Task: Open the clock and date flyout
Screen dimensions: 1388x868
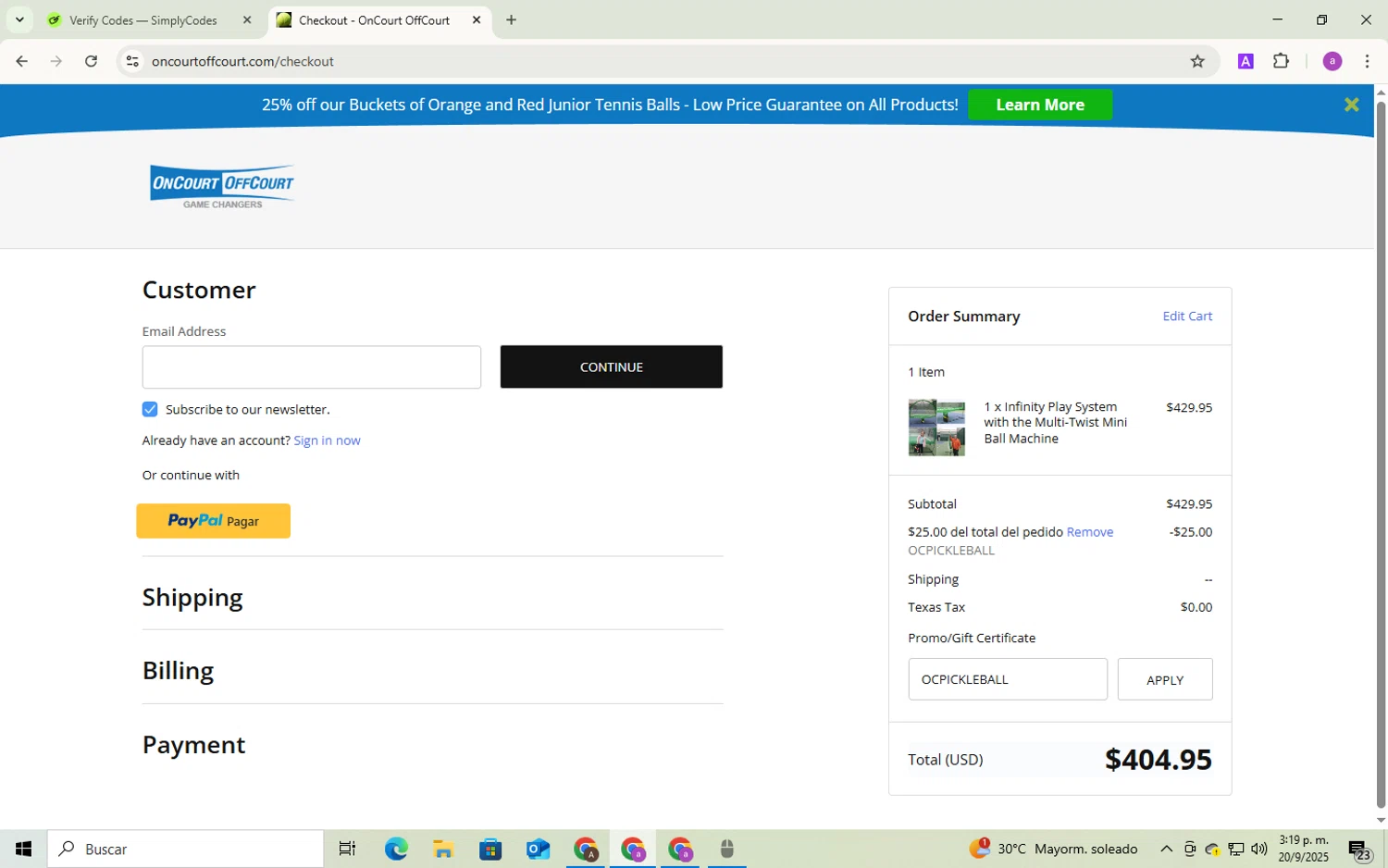Action: click(1304, 849)
